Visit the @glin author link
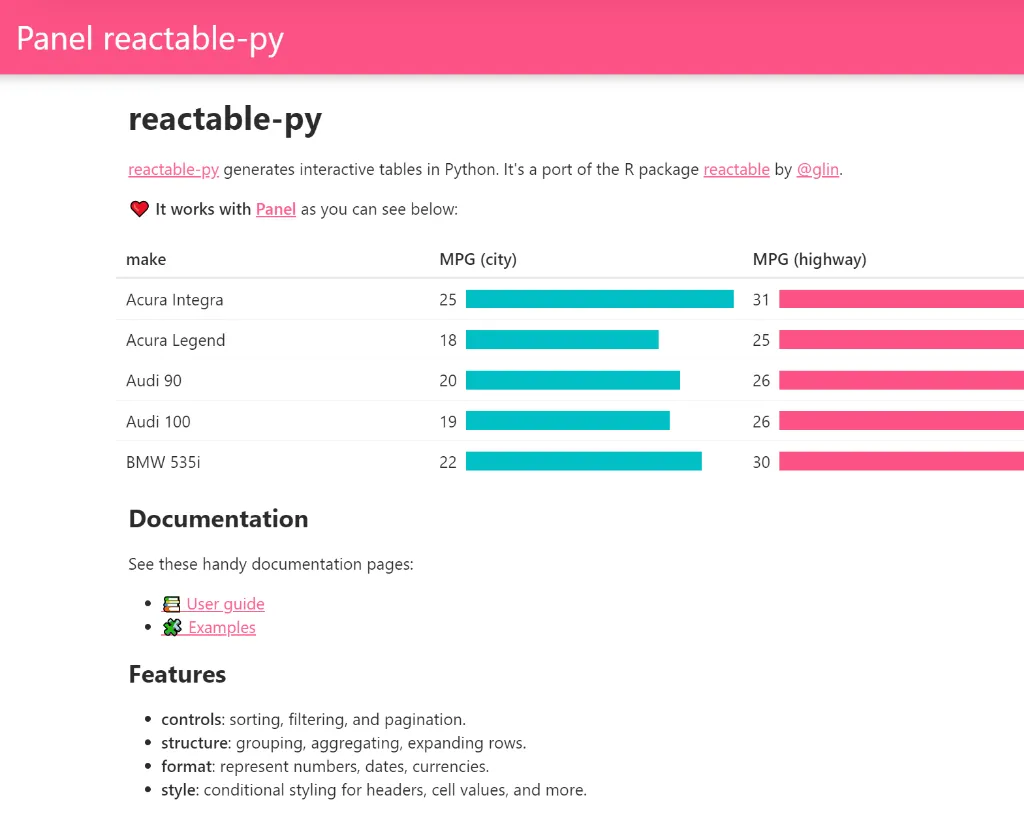This screenshot has width=1024, height=819. tap(817, 169)
